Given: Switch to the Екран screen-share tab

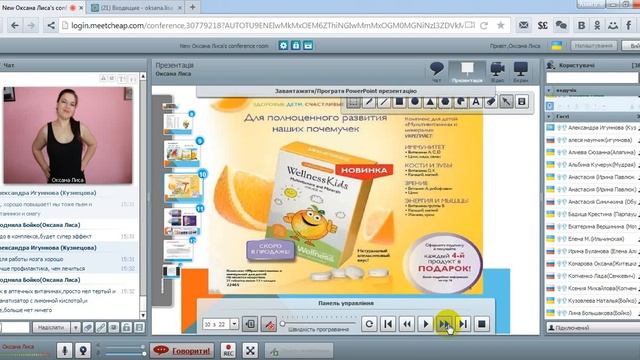Looking at the screenshot, I should tap(520, 72).
